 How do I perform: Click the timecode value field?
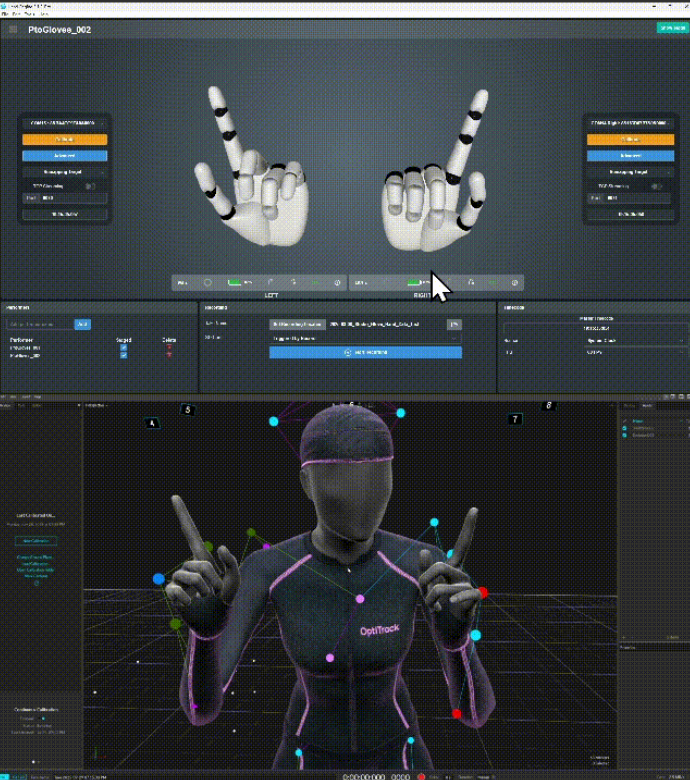[x=596, y=328]
